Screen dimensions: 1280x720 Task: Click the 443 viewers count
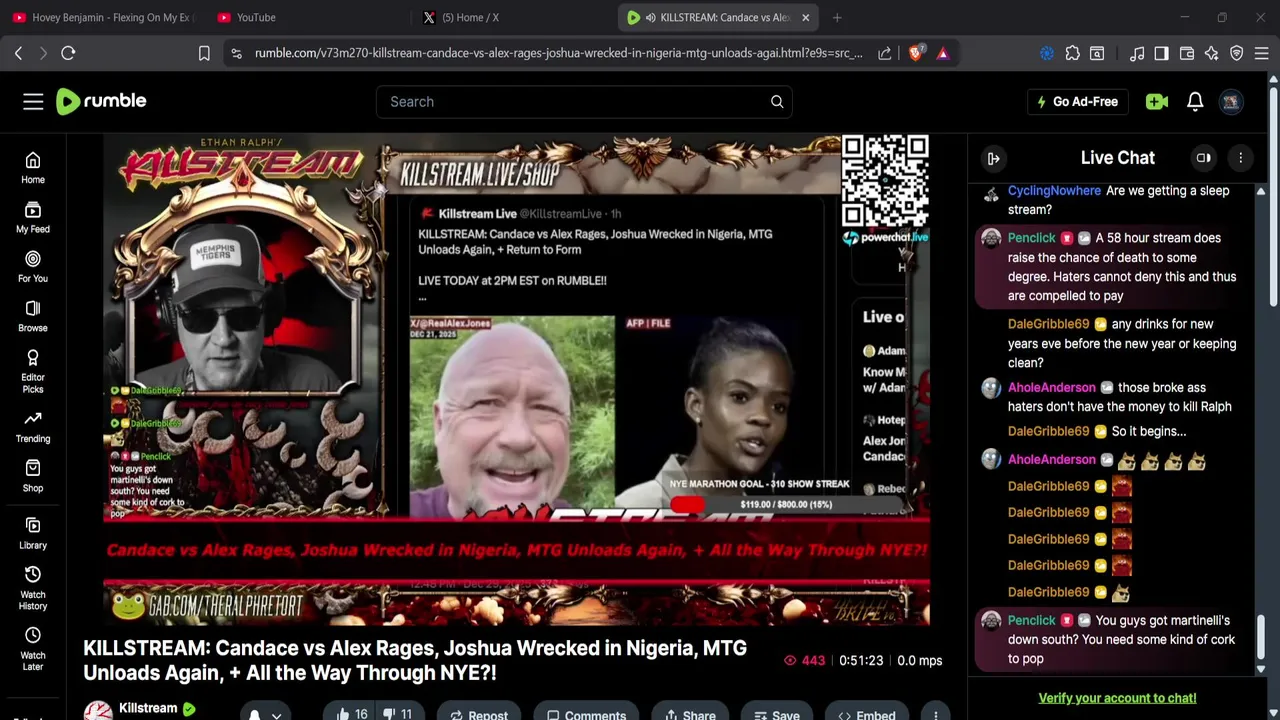click(x=804, y=660)
